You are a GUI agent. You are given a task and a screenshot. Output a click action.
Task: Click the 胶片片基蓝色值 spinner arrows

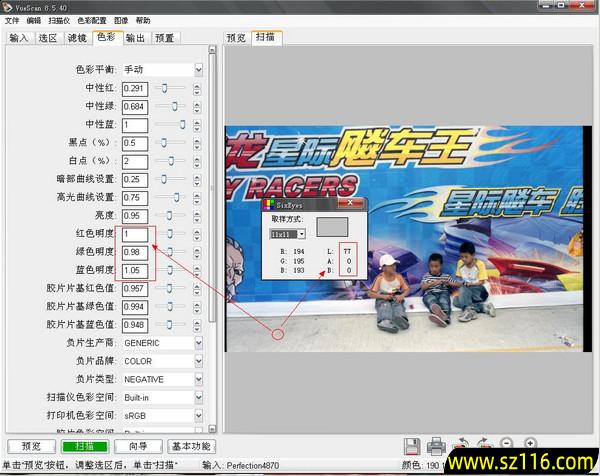[x=197, y=326]
